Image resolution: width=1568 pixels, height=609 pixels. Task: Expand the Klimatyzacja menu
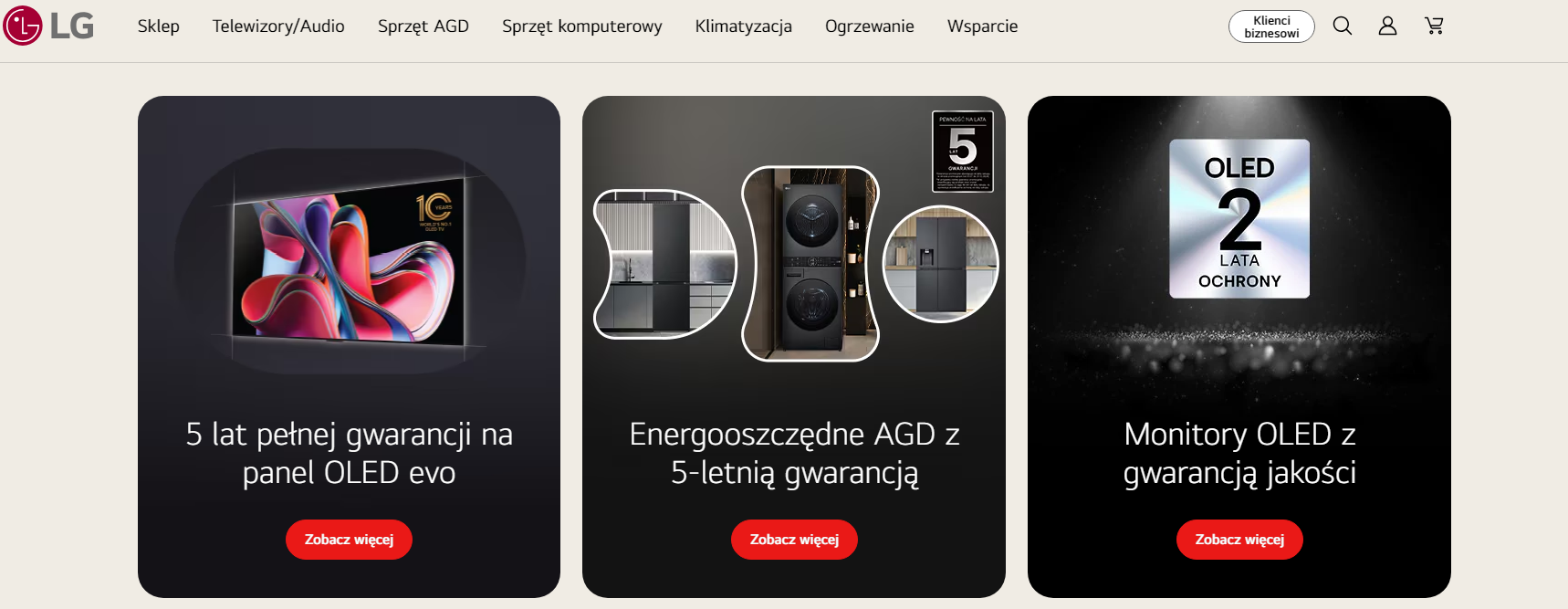pos(744,26)
